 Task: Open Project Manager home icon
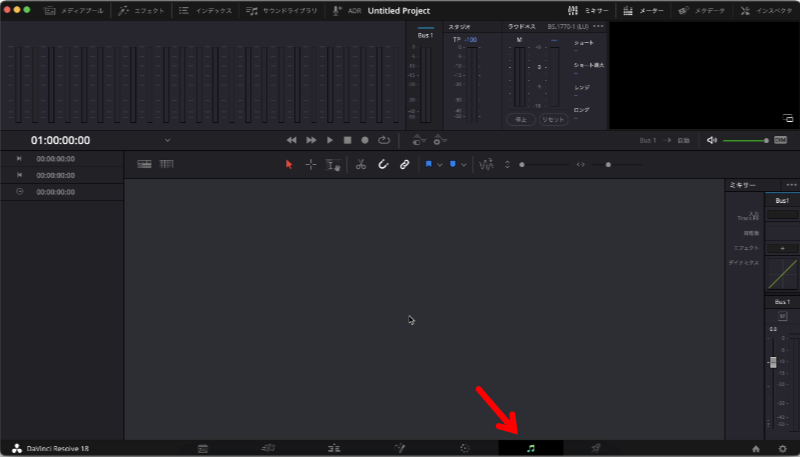coord(756,449)
